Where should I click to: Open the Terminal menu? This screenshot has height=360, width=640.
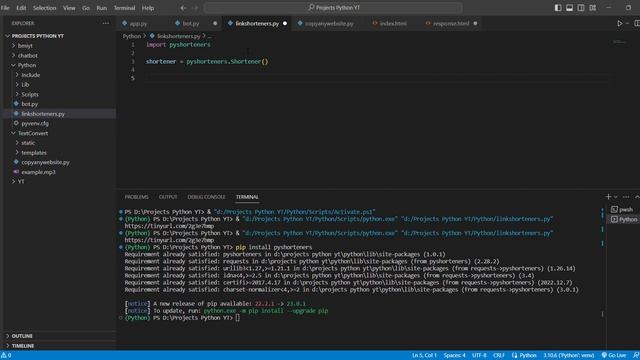point(124,8)
